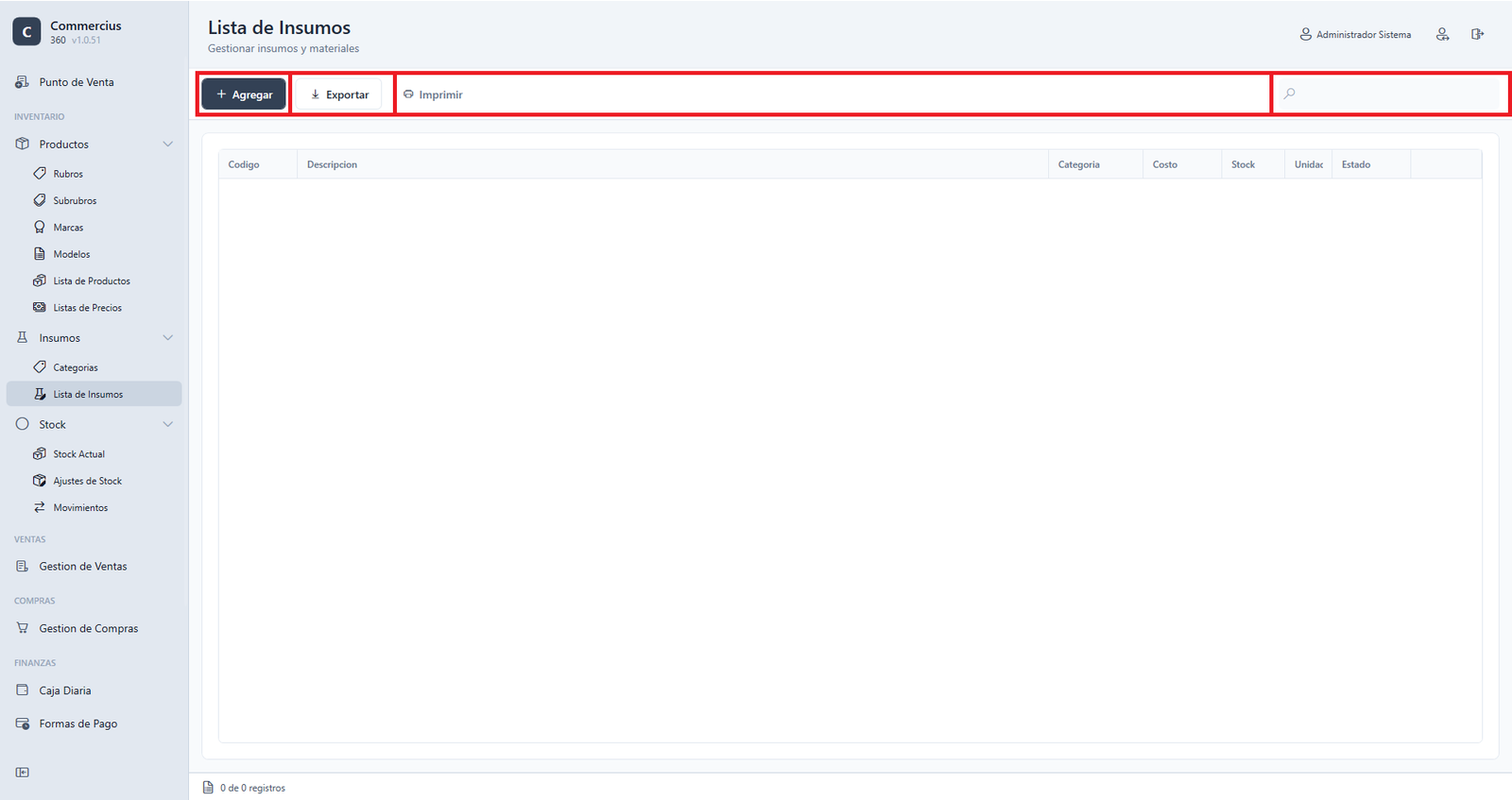The image size is (1512, 800).
Task: Open the user settings icon next to Administrador Sistema
Action: click(1442, 34)
